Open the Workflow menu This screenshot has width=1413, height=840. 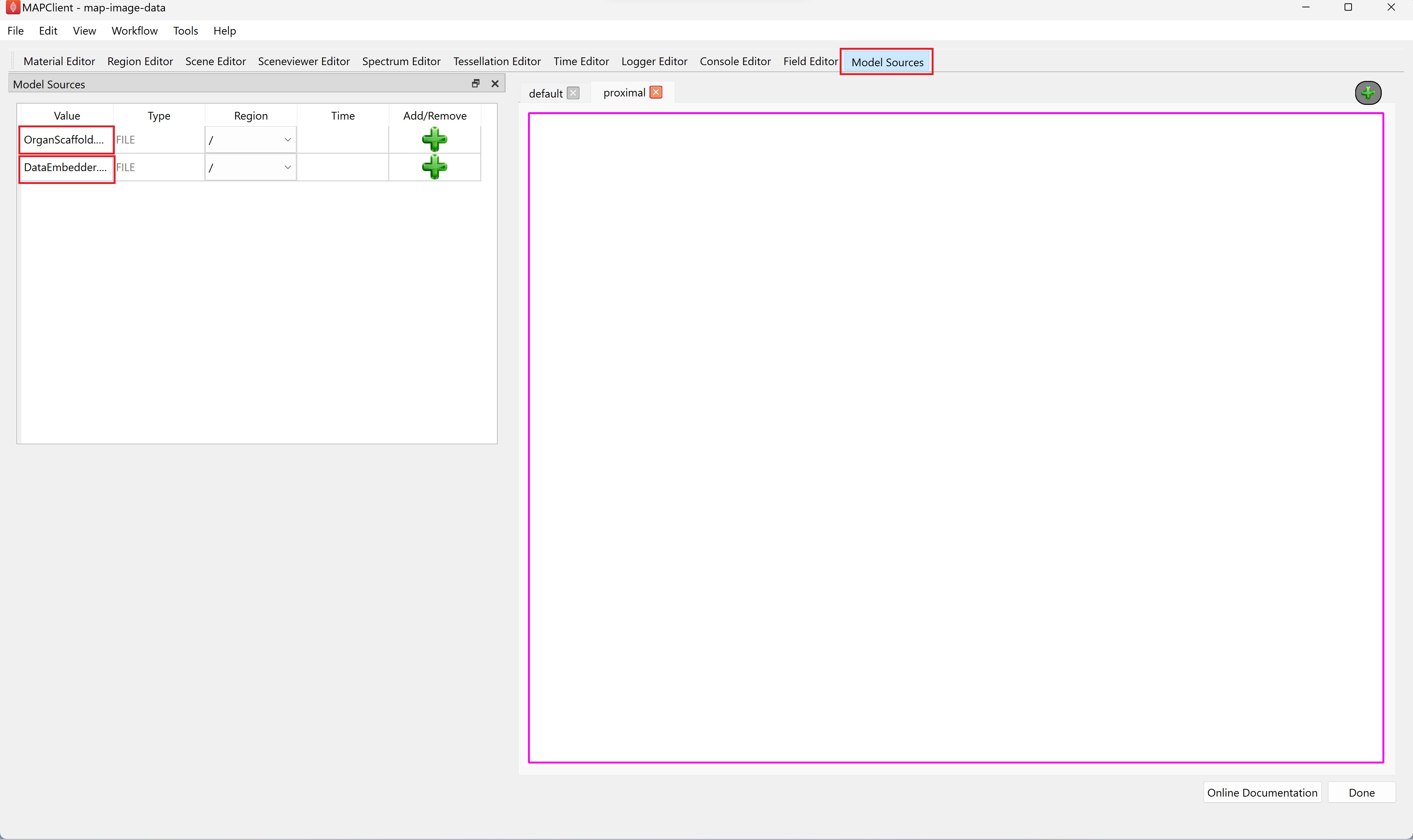pos(134,31)
